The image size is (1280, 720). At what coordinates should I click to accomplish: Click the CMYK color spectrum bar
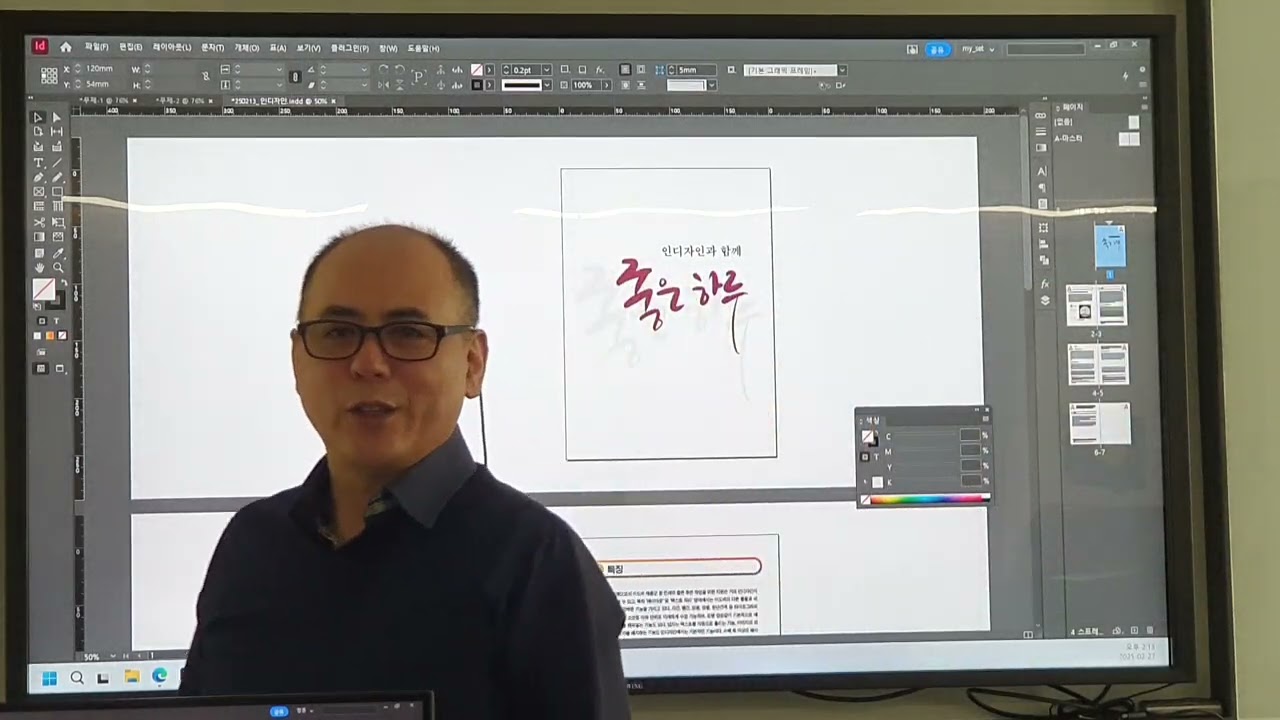tap(928, 499)
